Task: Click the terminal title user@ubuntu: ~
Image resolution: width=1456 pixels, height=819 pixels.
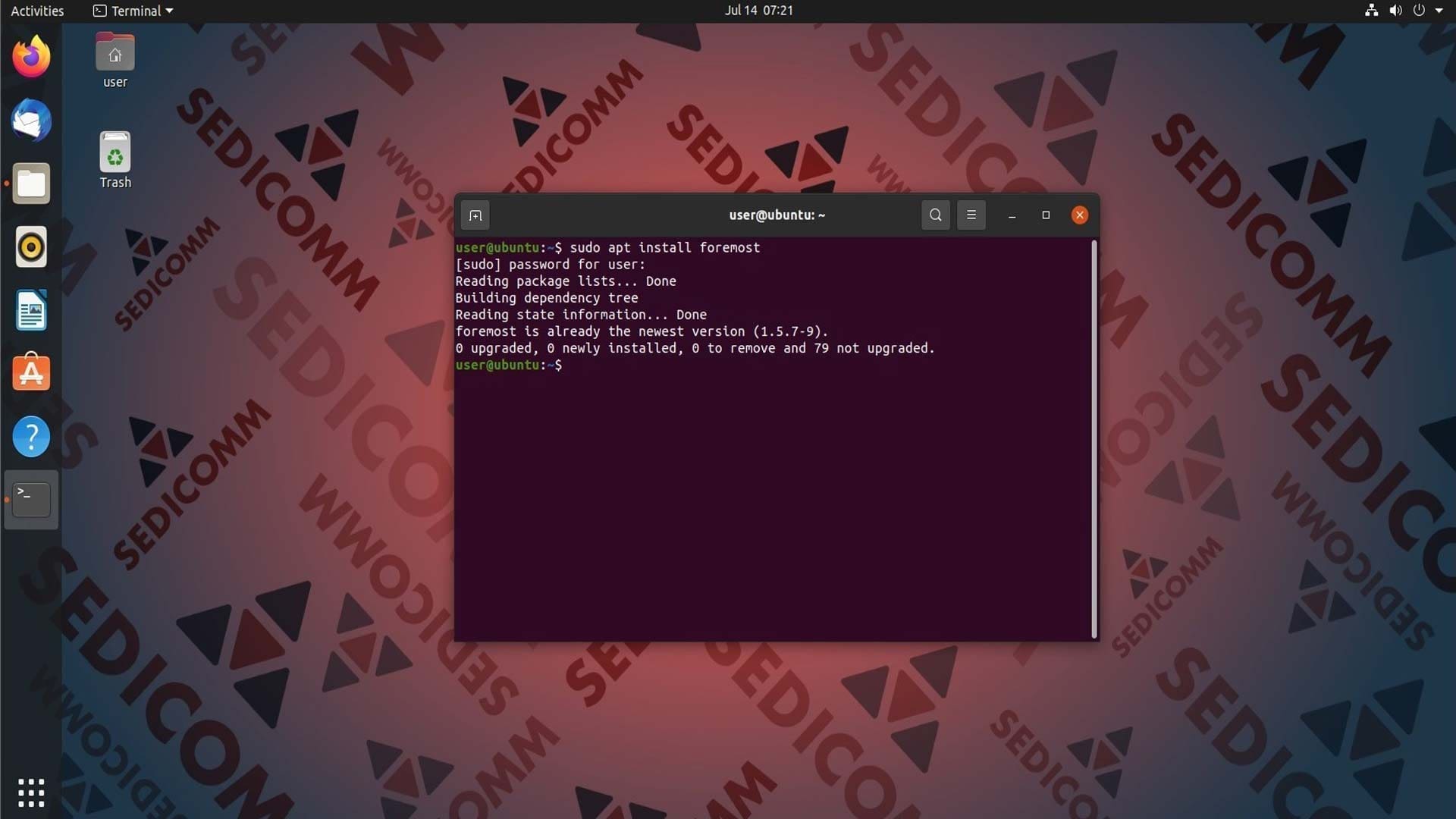Action: click(x=777, y=215)
